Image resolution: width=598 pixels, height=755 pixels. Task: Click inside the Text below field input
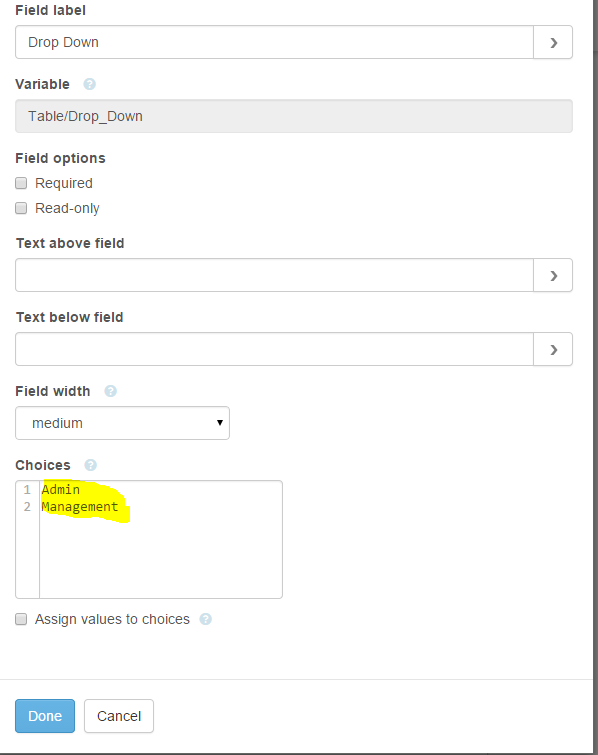(x=274, y=349)
